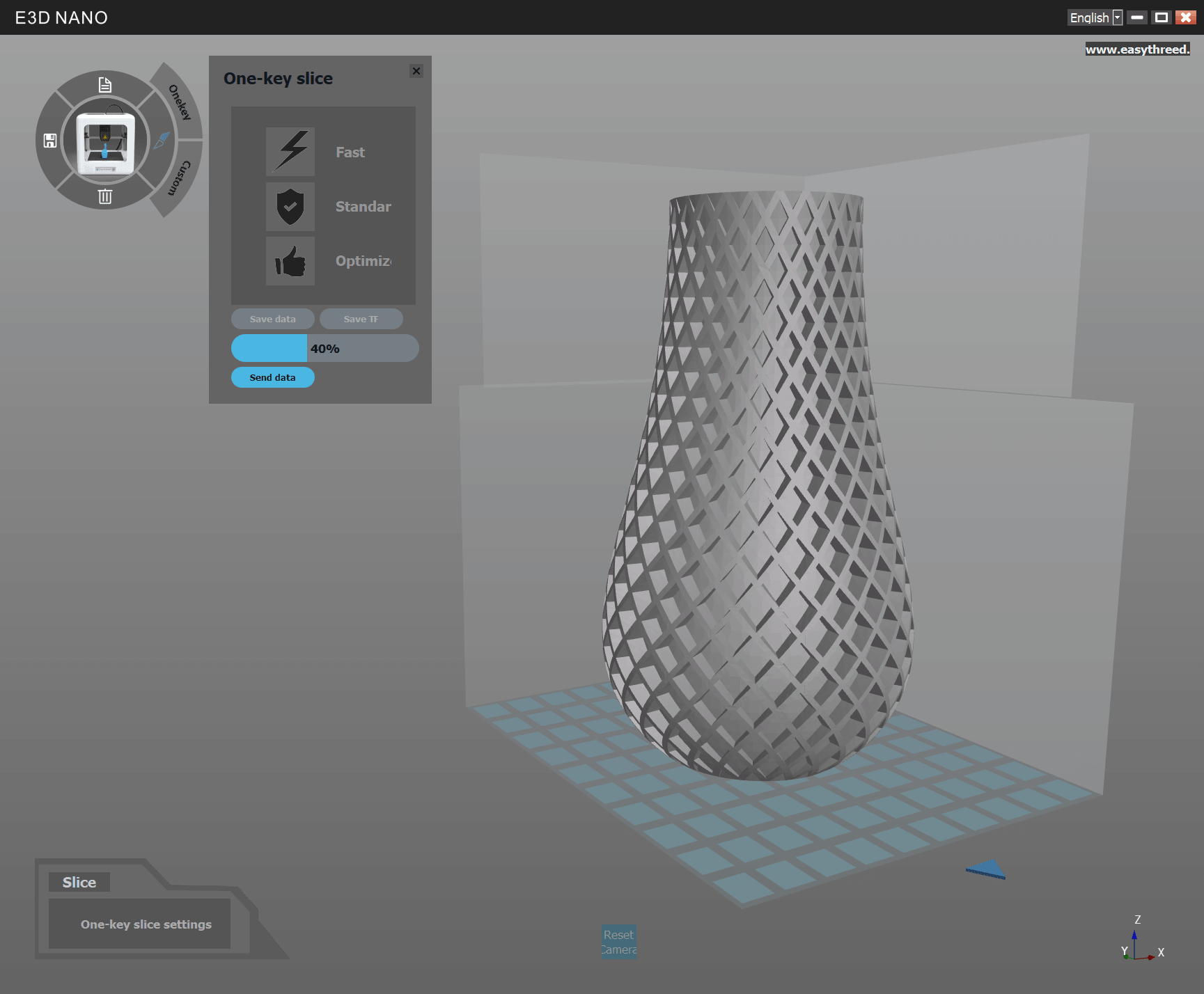This screenshot has height=994, width=1204.
Task: Click the blue slice knife icon
Action: point(162,140)
